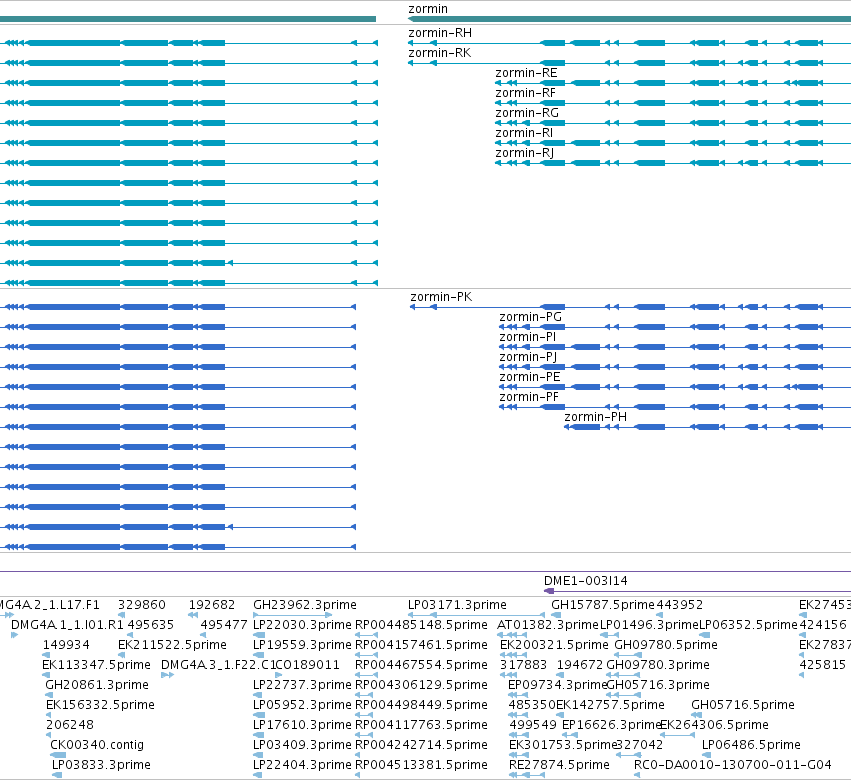The height and width of the screenshot is (780, 851).
Task: Select the LP05952.3prime EST label
Action: point(302,706)
